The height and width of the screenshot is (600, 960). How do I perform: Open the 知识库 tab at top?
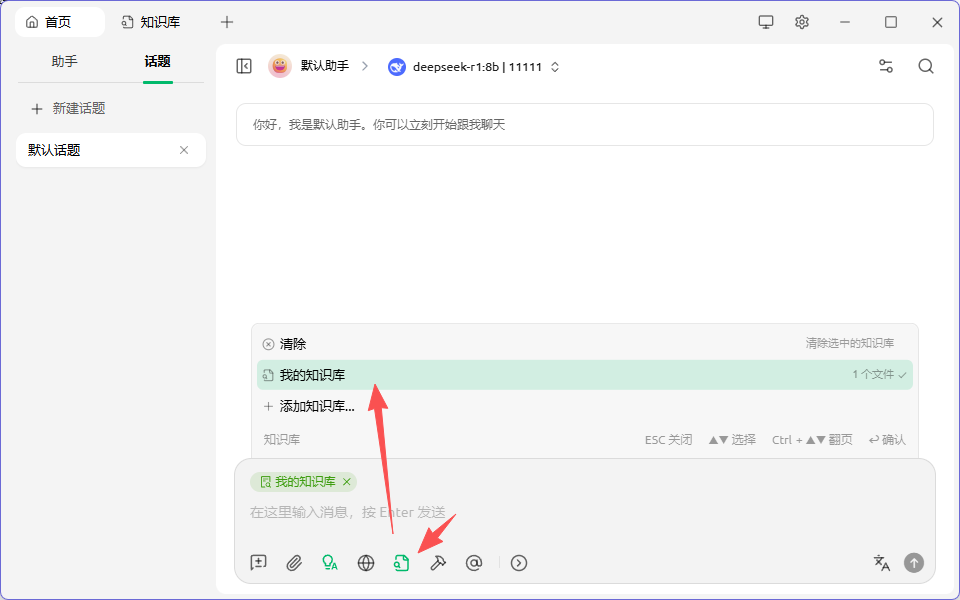[151, 22]
